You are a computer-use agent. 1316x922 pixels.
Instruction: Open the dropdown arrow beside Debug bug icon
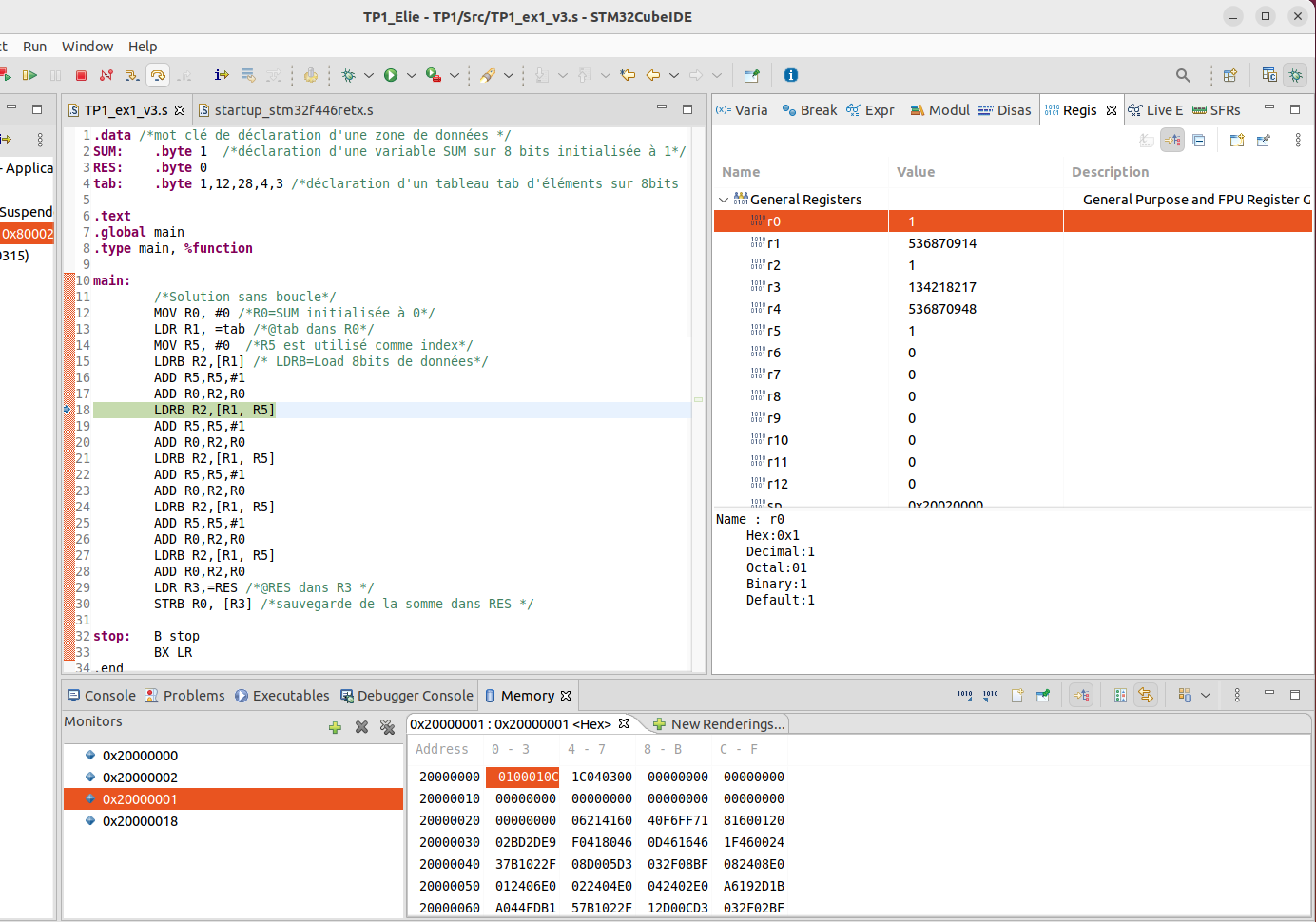369,75
